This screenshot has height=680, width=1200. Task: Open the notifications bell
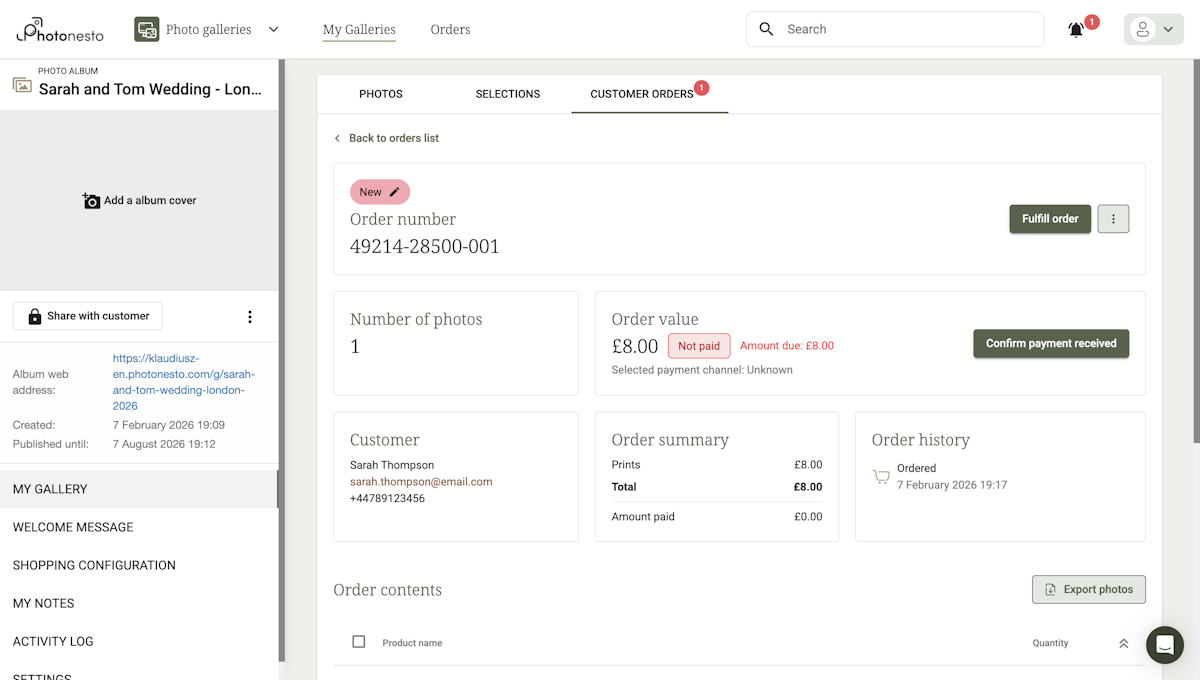click(1074, 29)
